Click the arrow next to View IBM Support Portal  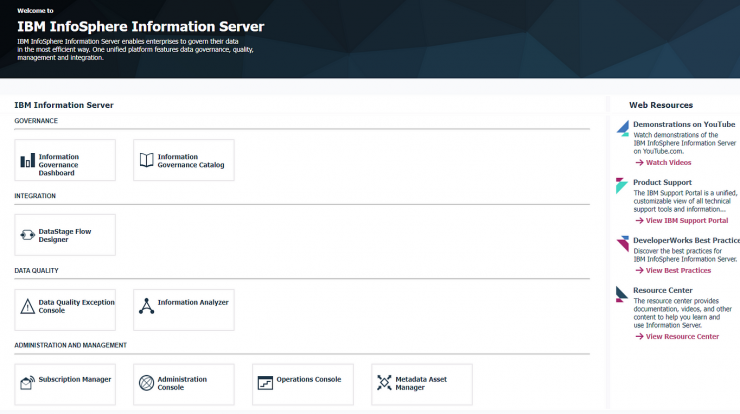coord(639,220)
